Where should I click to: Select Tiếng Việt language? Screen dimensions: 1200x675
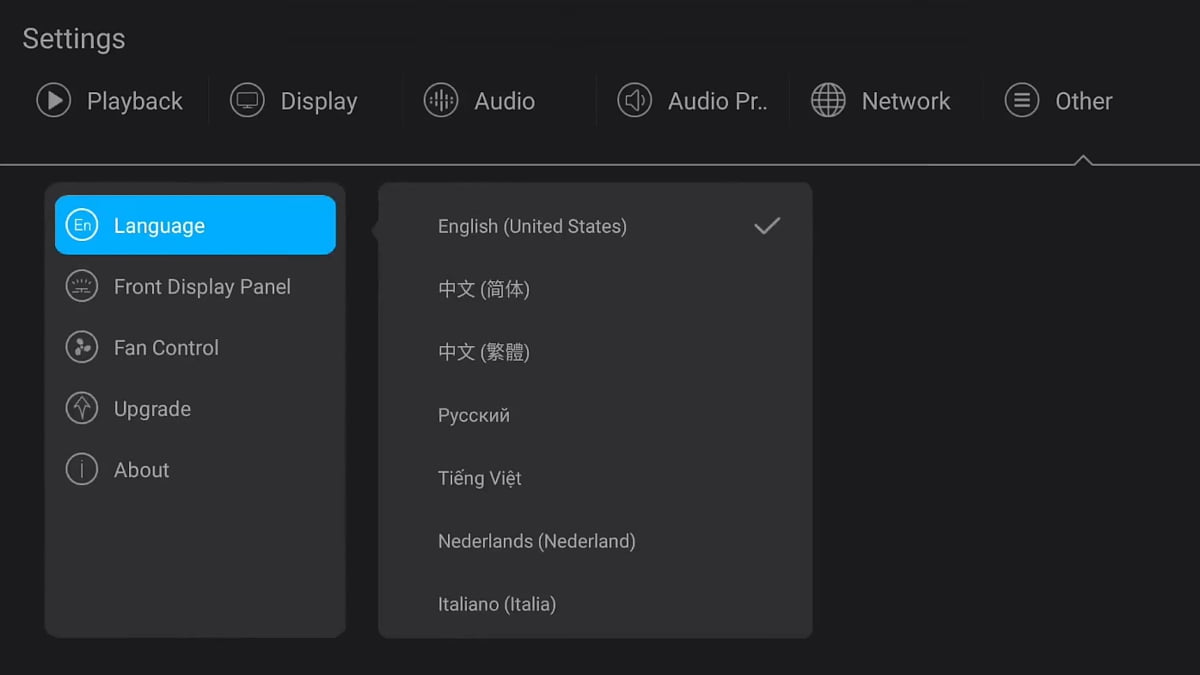(x=479, y=478)
